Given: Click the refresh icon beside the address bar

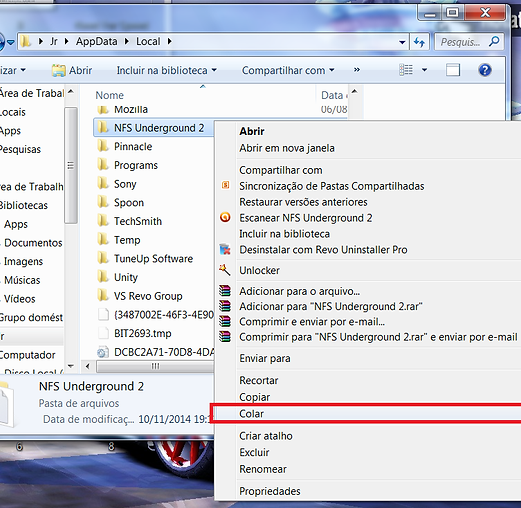Looking at the screenshot, I should click(x=419, y=42).
